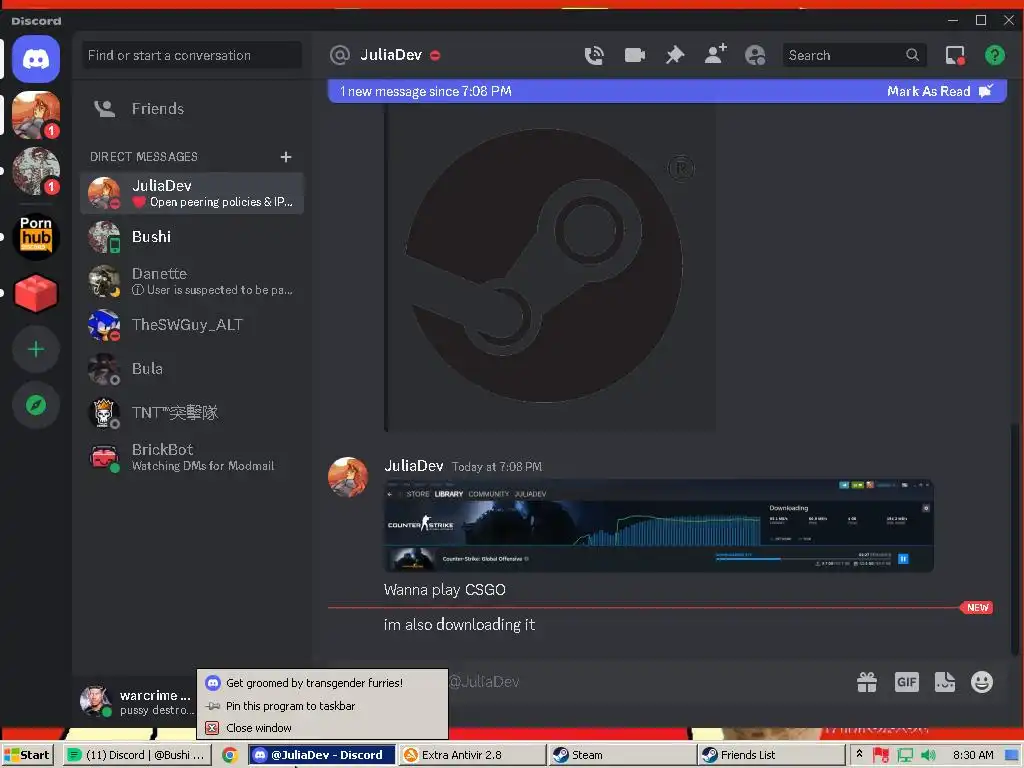Open second server icon with notification badge

(x=36, y=171)
